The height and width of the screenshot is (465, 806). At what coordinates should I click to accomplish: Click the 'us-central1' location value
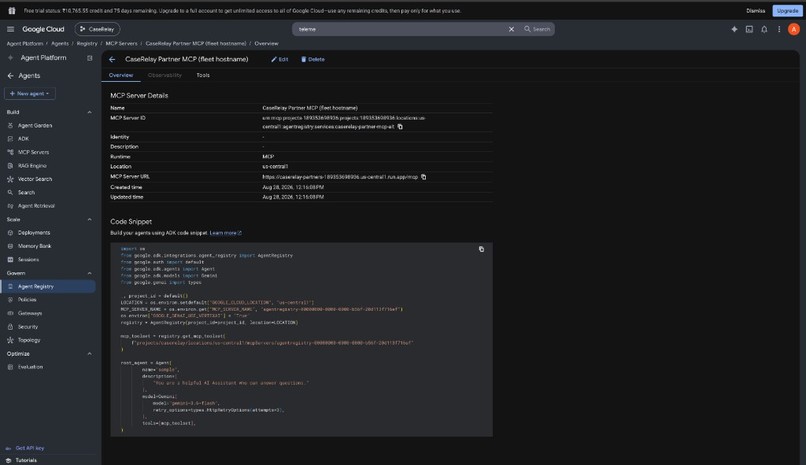point(275,166)
